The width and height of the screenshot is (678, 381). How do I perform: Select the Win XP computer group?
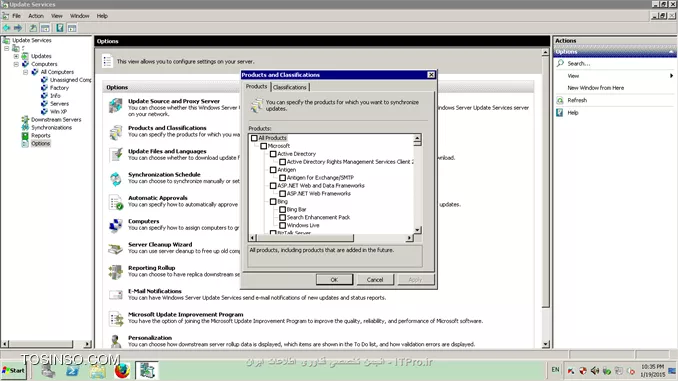coord(58,112)
